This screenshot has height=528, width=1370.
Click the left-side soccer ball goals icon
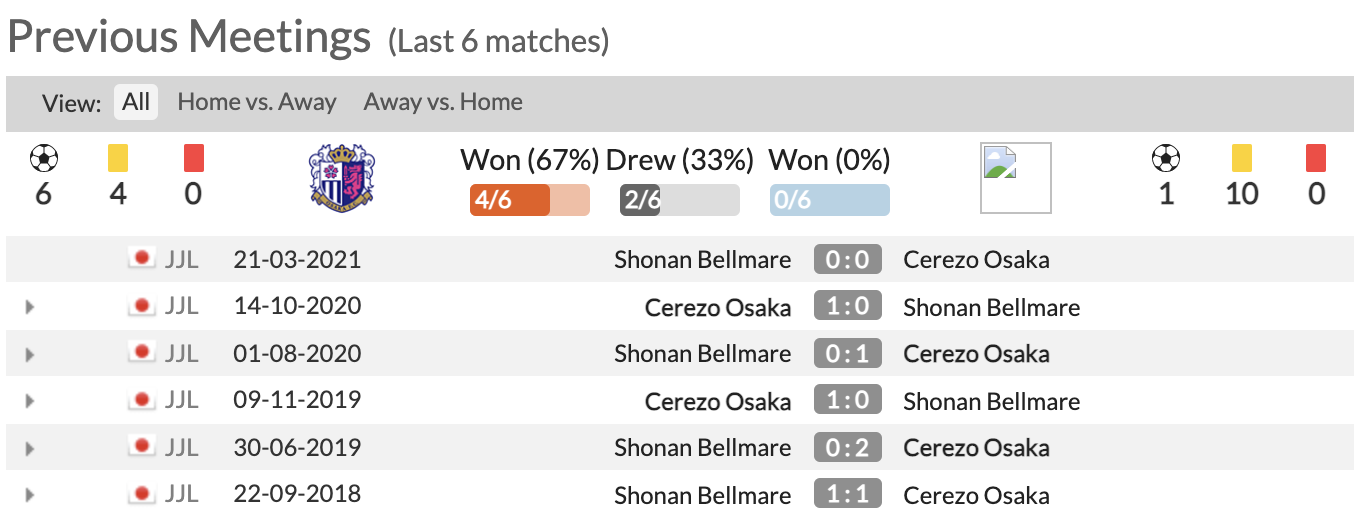tap(43, 158)
